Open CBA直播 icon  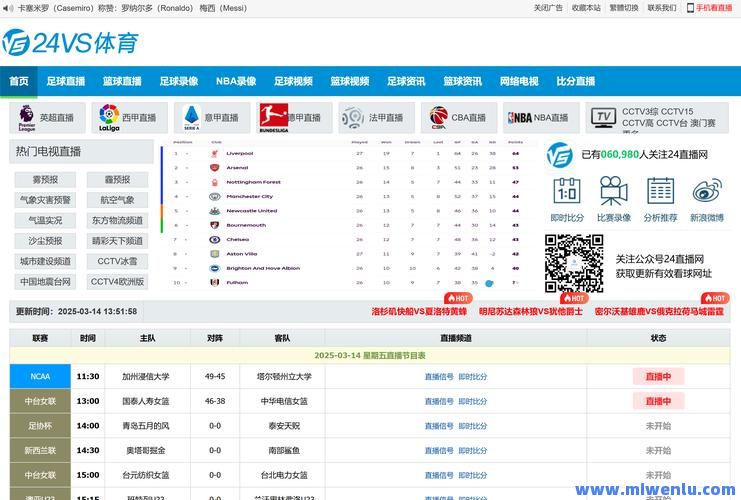point(439,118)
